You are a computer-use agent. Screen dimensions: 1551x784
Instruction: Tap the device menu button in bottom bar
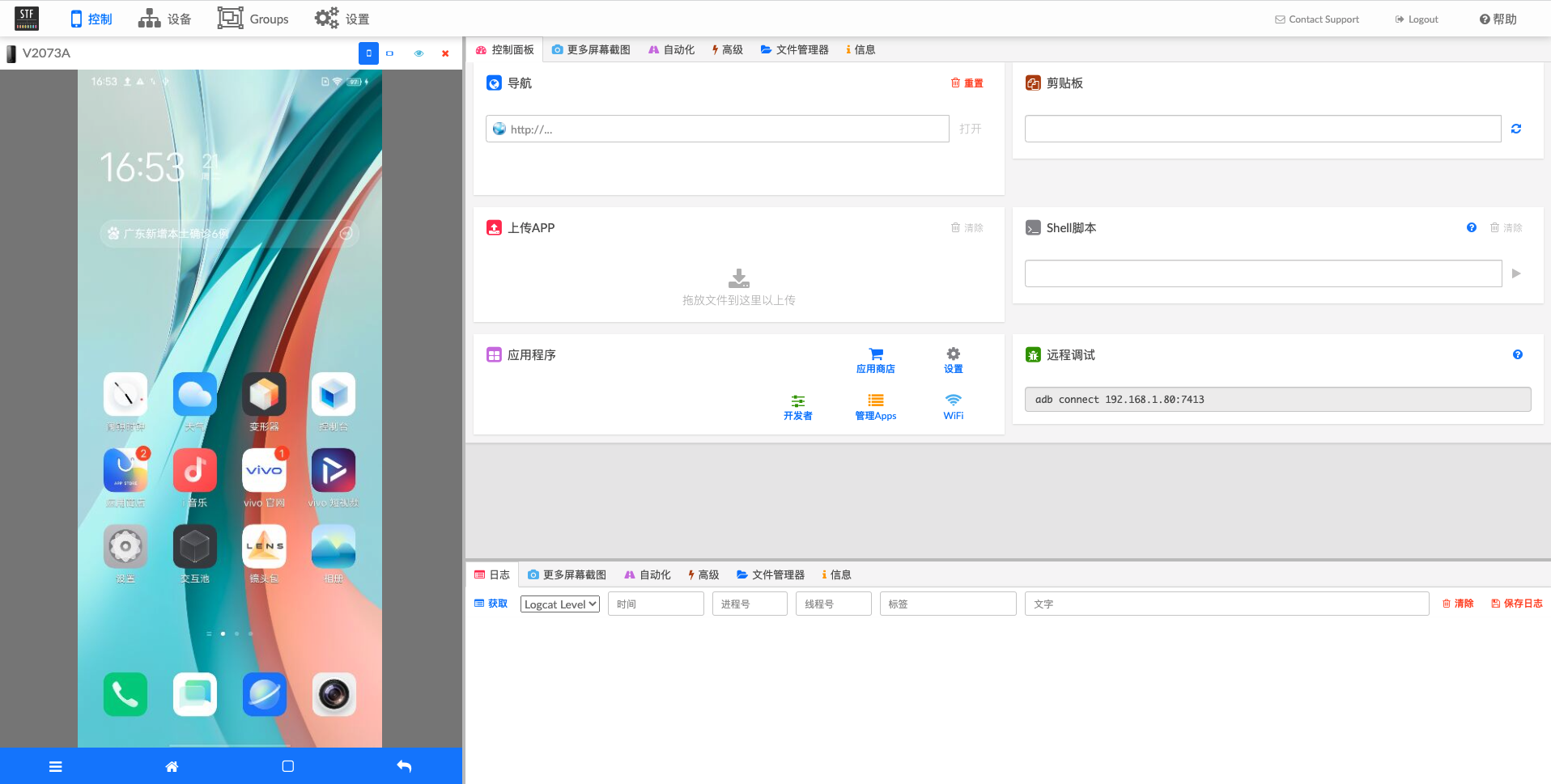point(56,766)
